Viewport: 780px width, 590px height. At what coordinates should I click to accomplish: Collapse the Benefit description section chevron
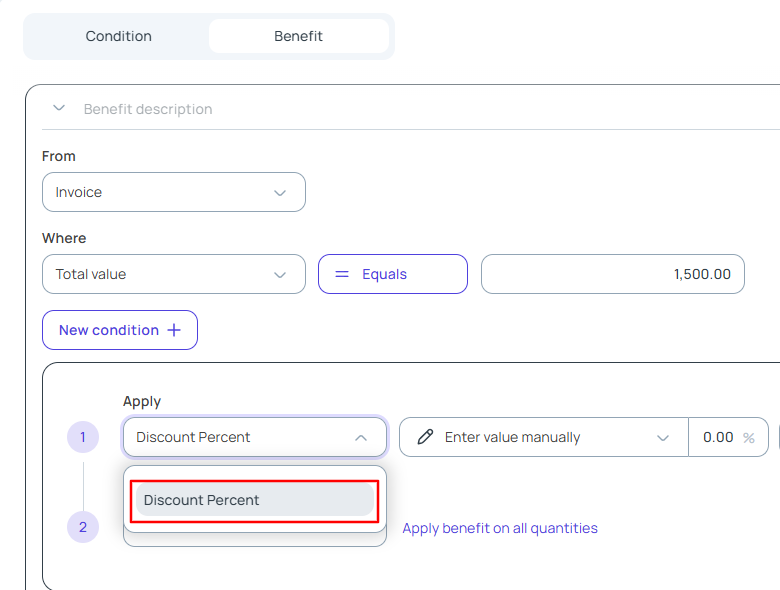(x=59, y=108)
